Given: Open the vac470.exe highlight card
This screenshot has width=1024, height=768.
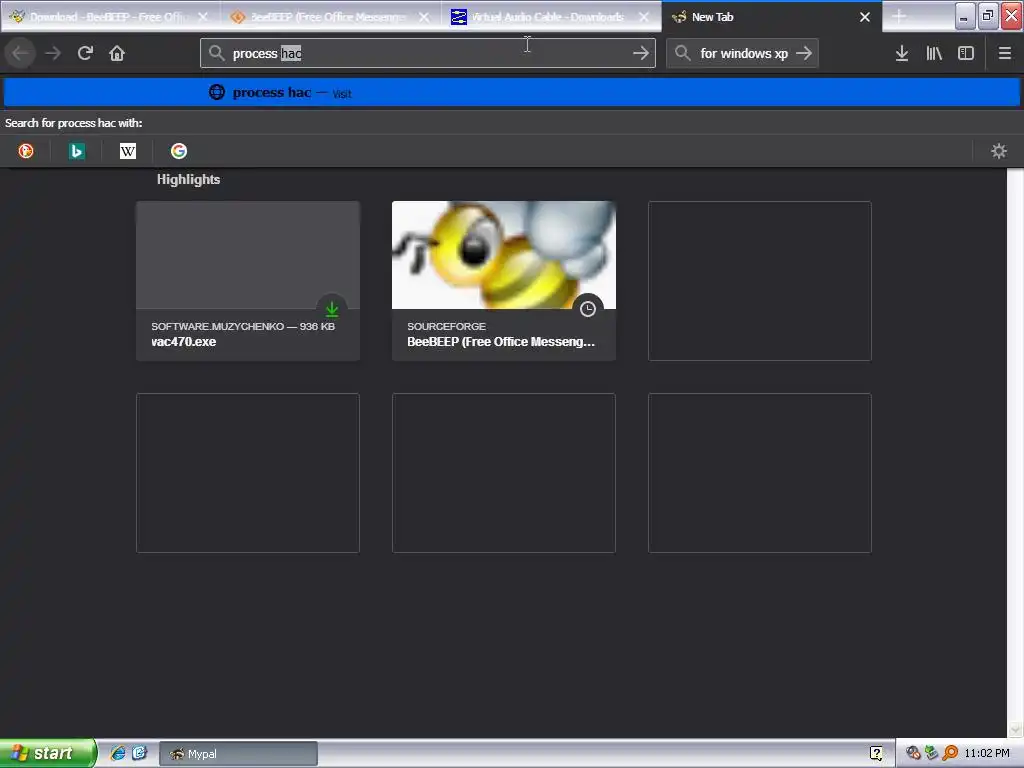Looking at the screenshot, I should (248, 281).
